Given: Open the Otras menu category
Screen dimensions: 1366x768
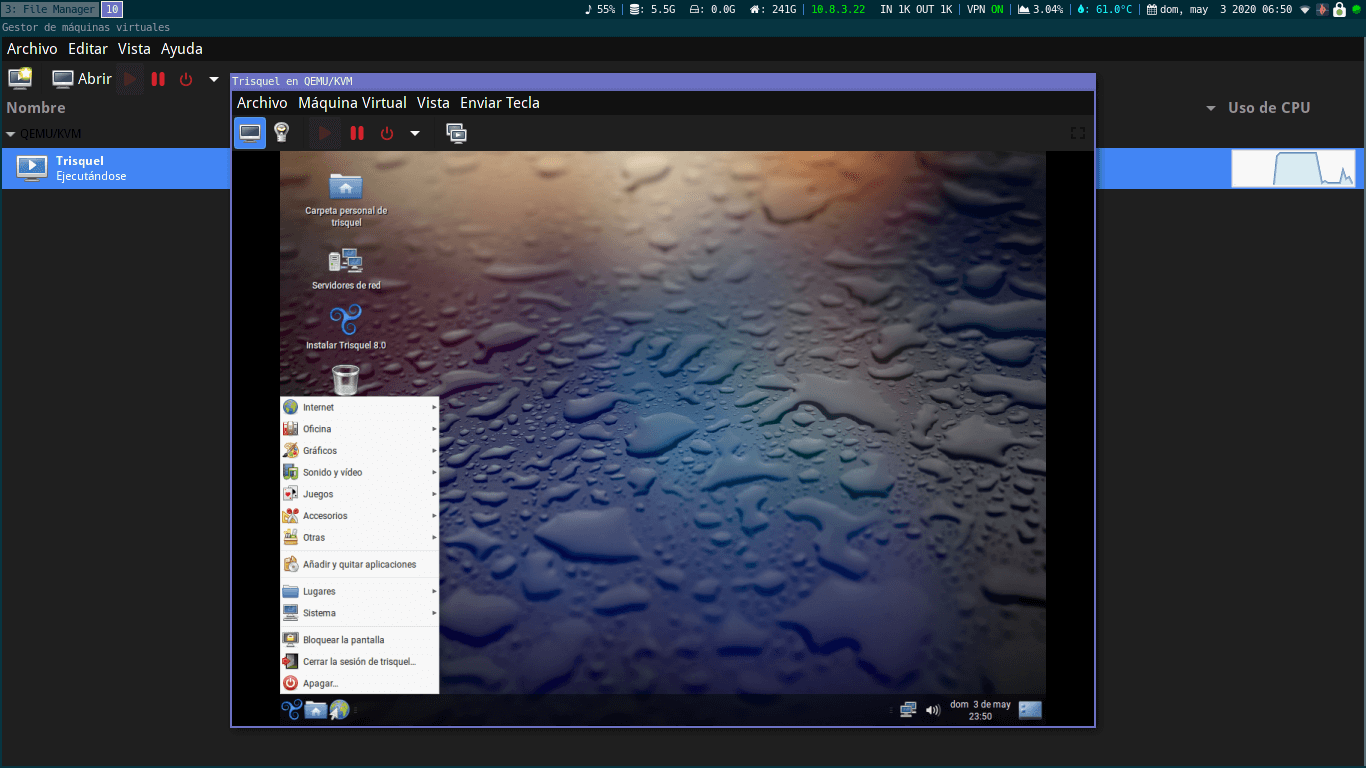Looking at the screenshot, I should (x=360, y=538).
